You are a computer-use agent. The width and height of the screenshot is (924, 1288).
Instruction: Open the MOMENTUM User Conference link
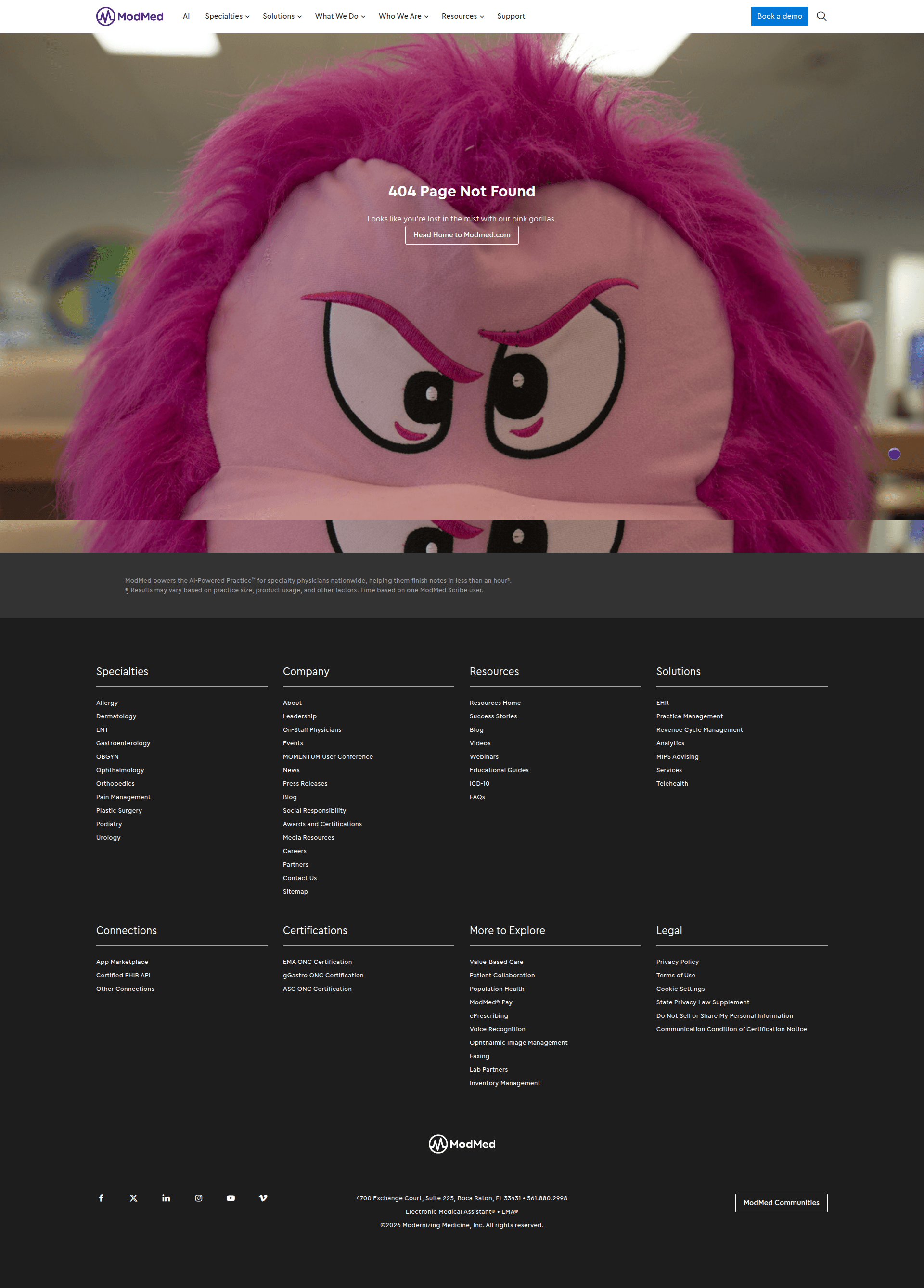click(x=328, y=756)
